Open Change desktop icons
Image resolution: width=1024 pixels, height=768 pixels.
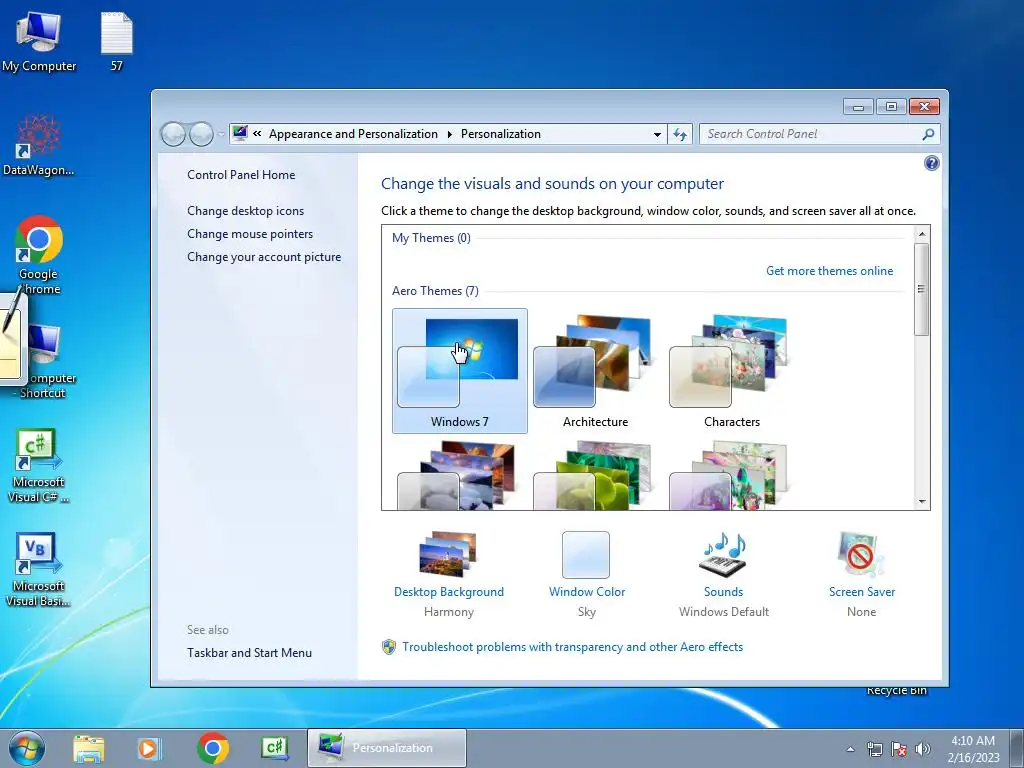click(x=246, y=211)
